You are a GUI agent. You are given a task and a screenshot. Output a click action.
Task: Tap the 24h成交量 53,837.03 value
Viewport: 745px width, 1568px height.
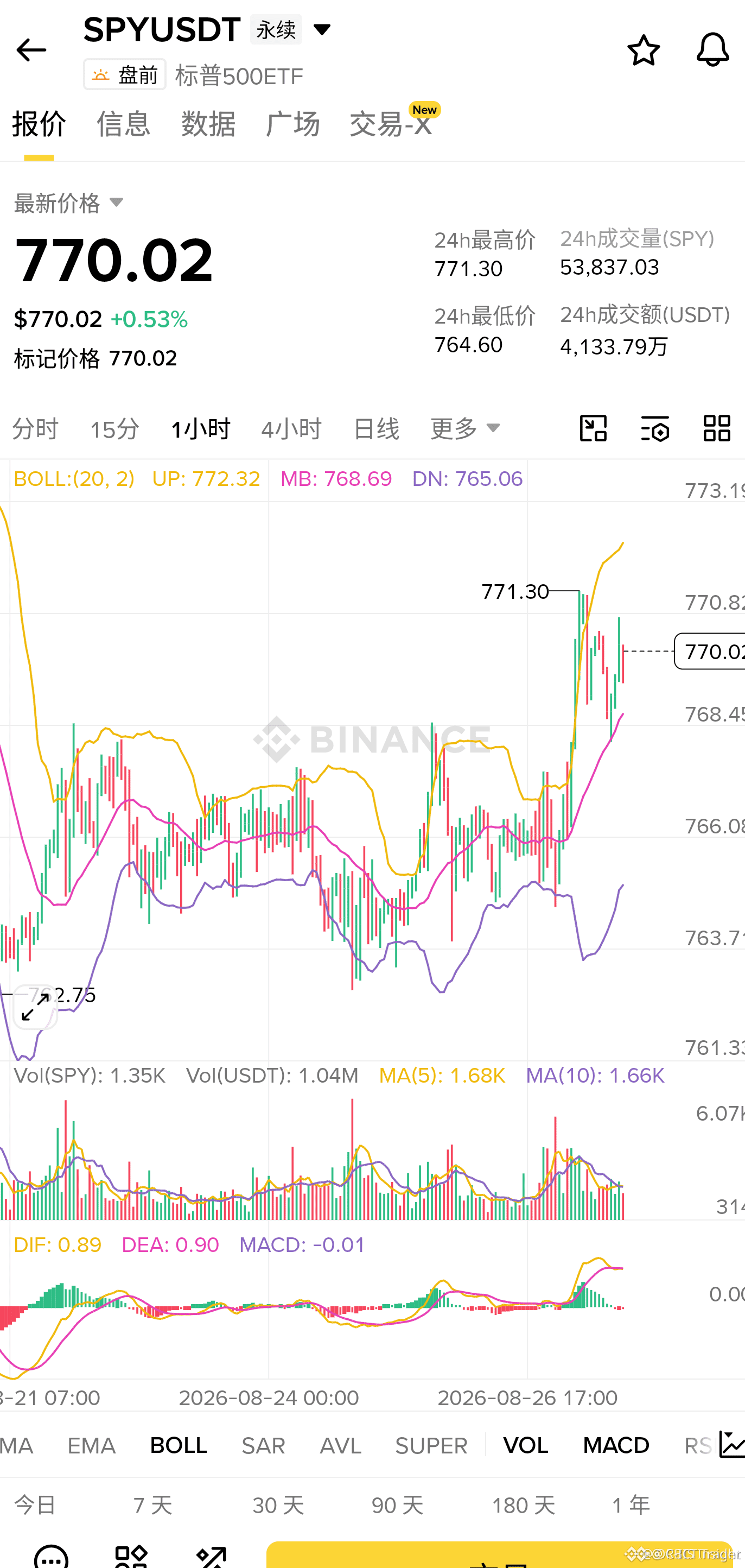(x=609, y=267)
